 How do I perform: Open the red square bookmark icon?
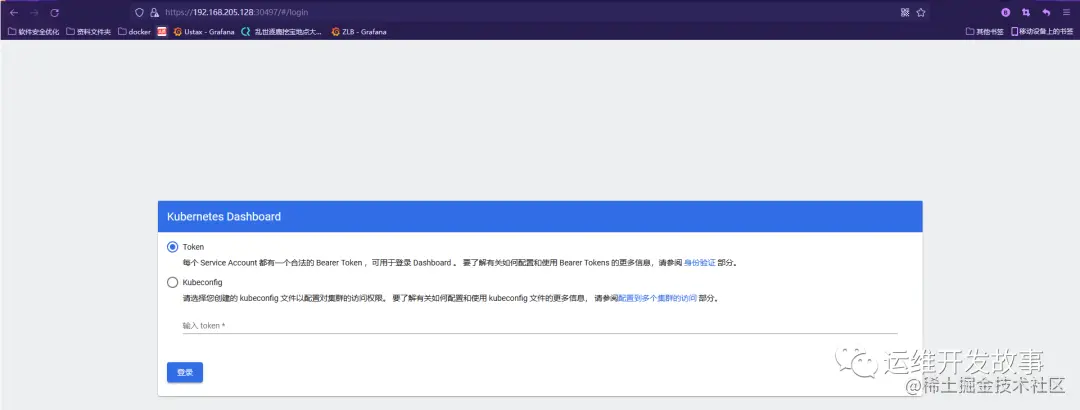point(162,32)
